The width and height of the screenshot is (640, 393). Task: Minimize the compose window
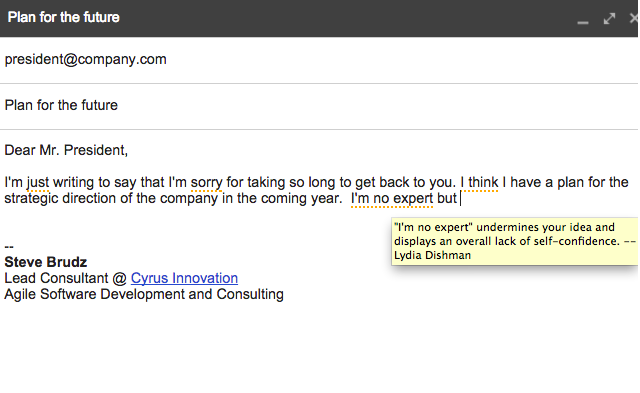tap(582, 19)
